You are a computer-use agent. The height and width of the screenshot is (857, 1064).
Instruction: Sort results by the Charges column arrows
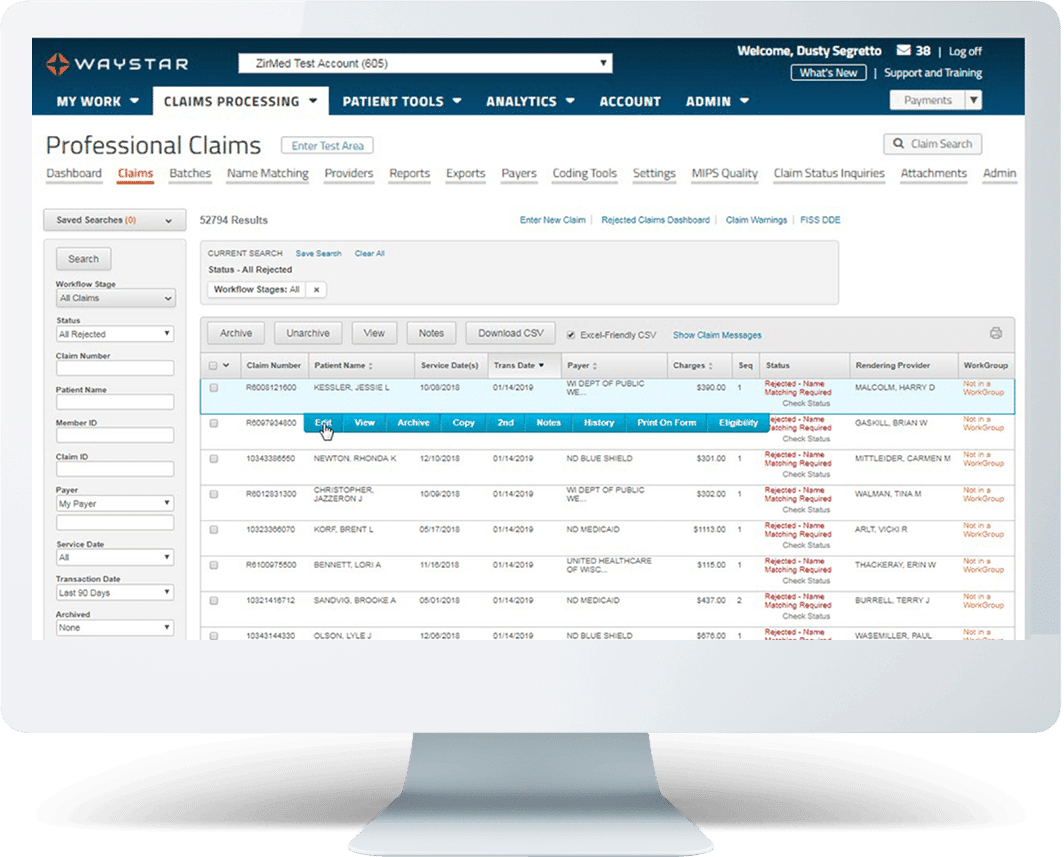[x=713, y=364]
